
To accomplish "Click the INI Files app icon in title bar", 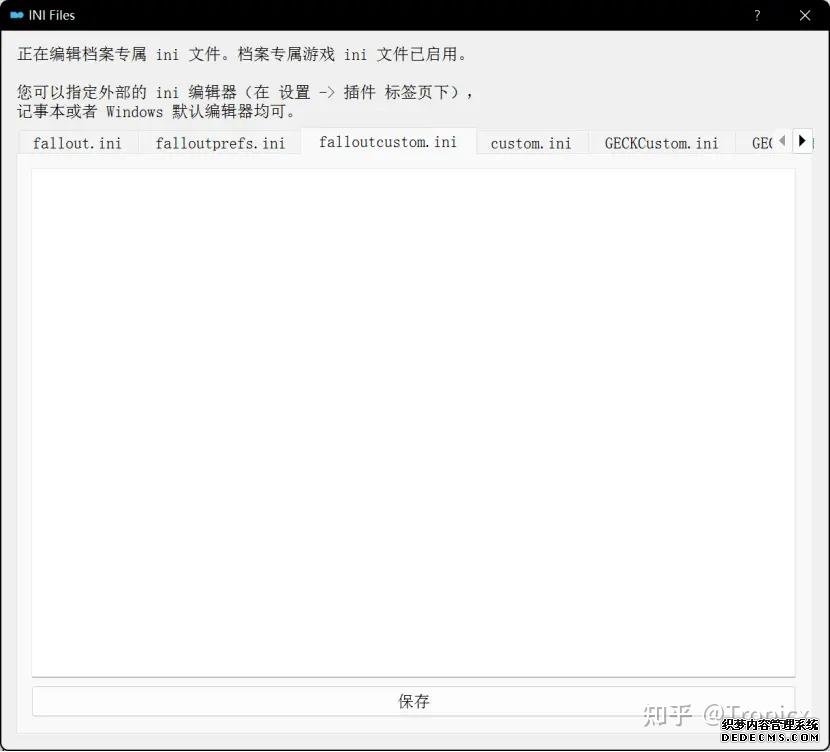I will (16, 15).
